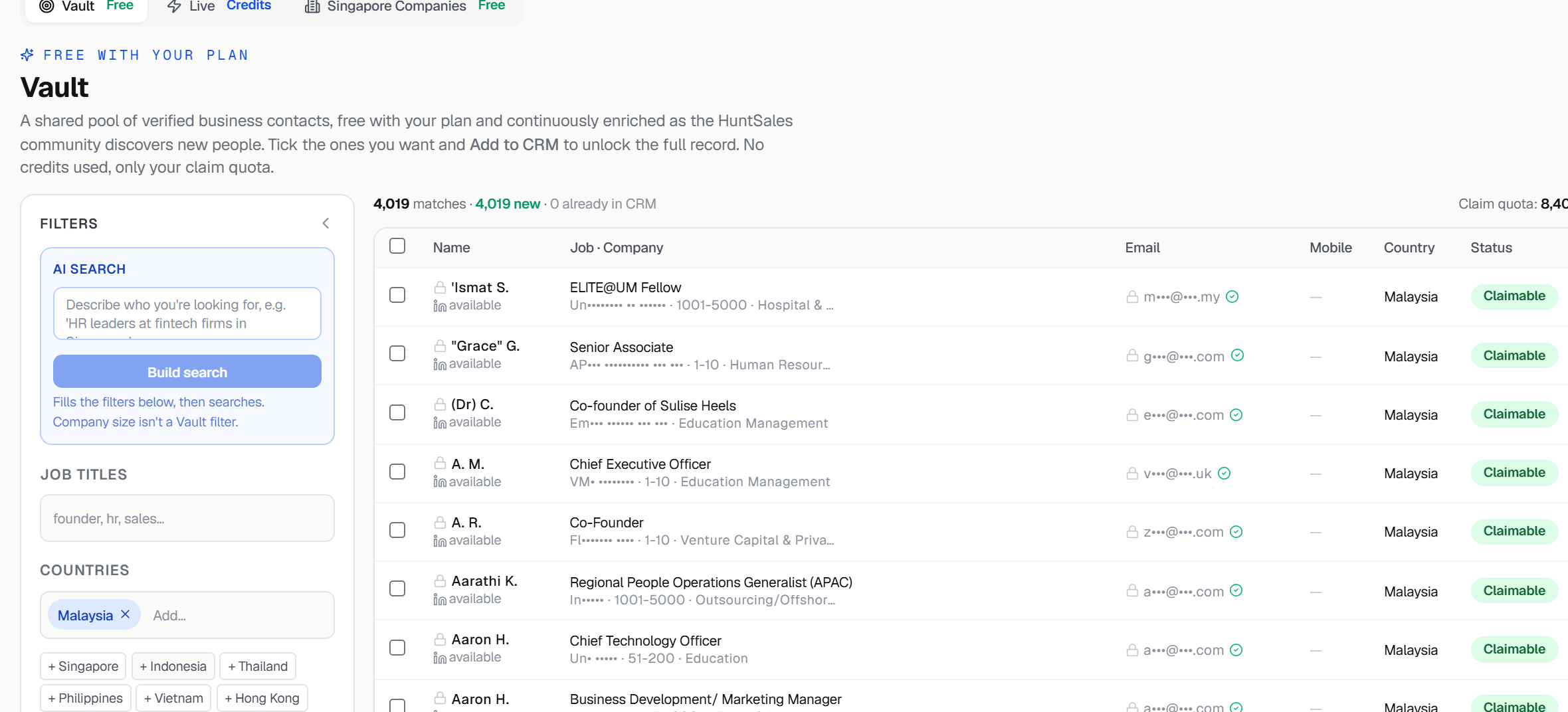Click the LinkedIn icon under "Grace" G.
The height and width of the screenshot is (712, 1568).
(x=440, y=364)
